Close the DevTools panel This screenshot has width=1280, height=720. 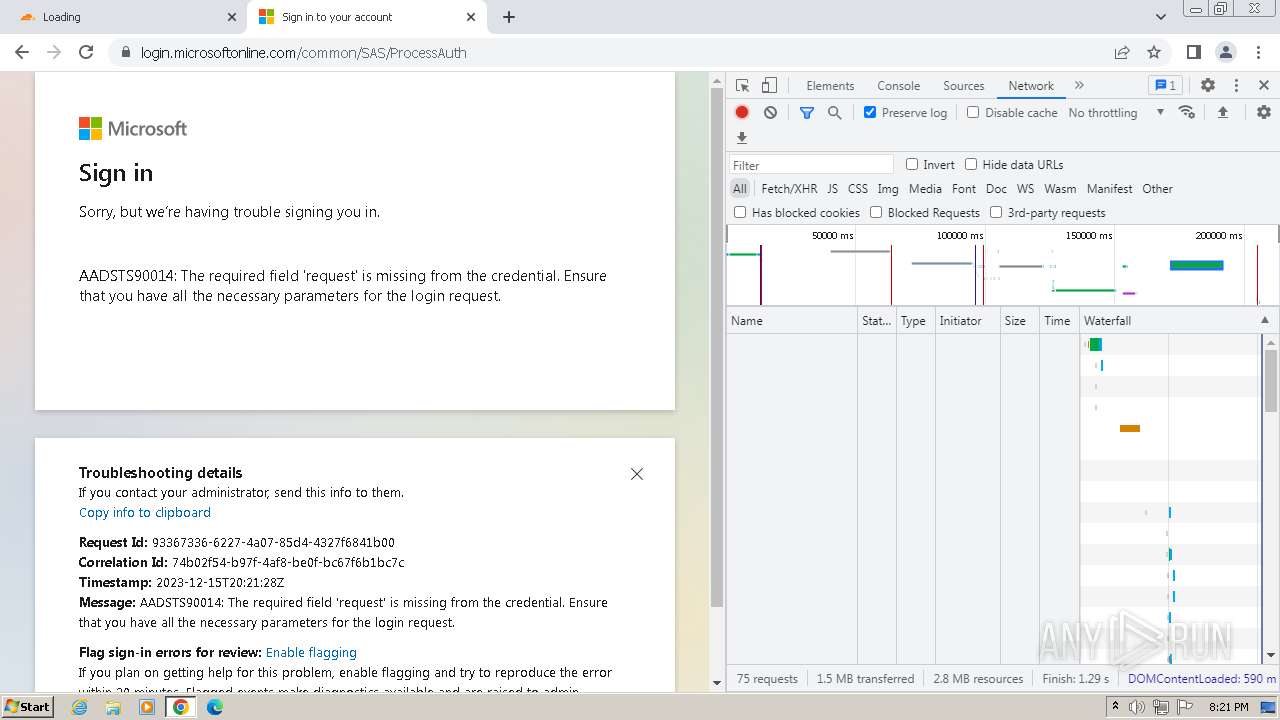pyautogui.click(x=1264, y=86)
